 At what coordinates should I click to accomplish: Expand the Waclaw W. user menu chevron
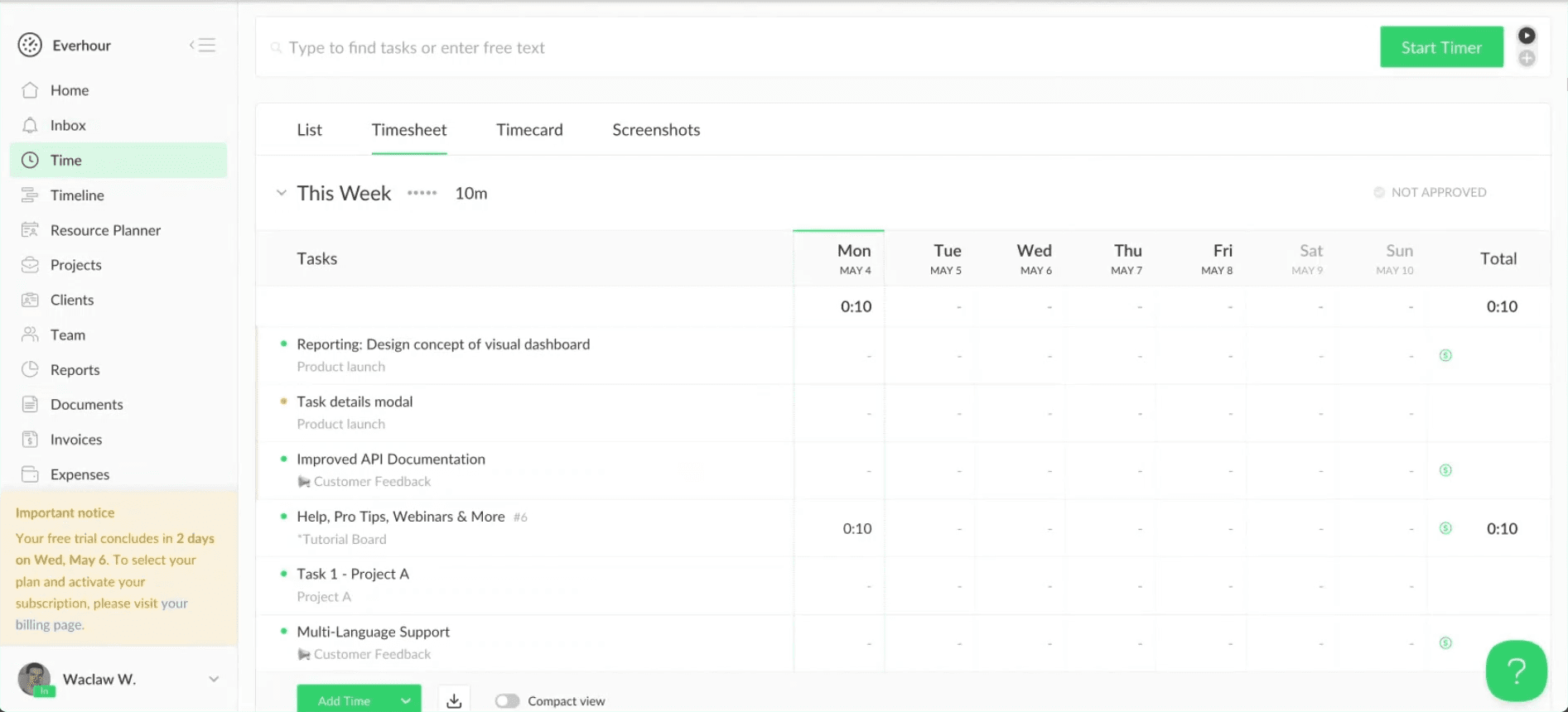(x=214, y=679)
